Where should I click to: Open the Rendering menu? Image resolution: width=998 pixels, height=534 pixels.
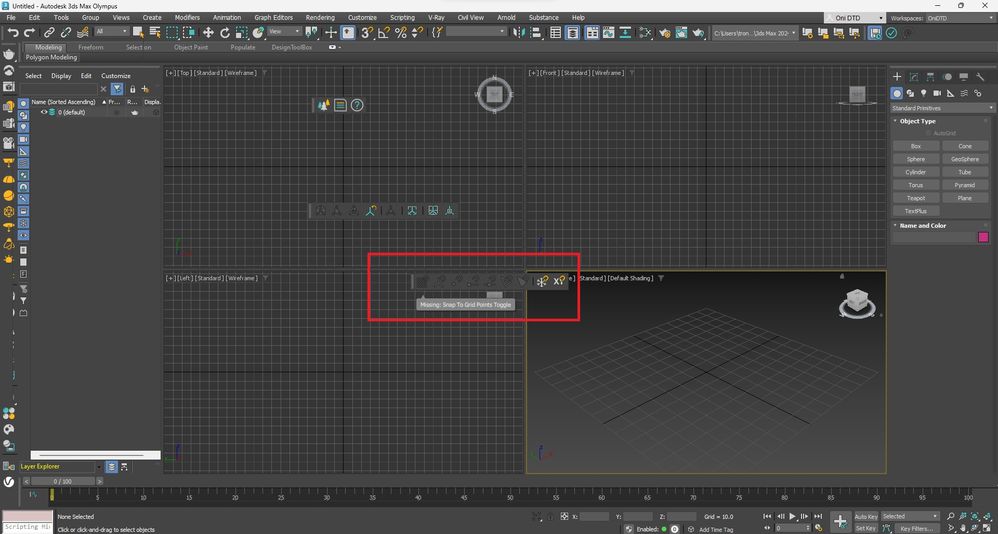(x=320, y=18)
